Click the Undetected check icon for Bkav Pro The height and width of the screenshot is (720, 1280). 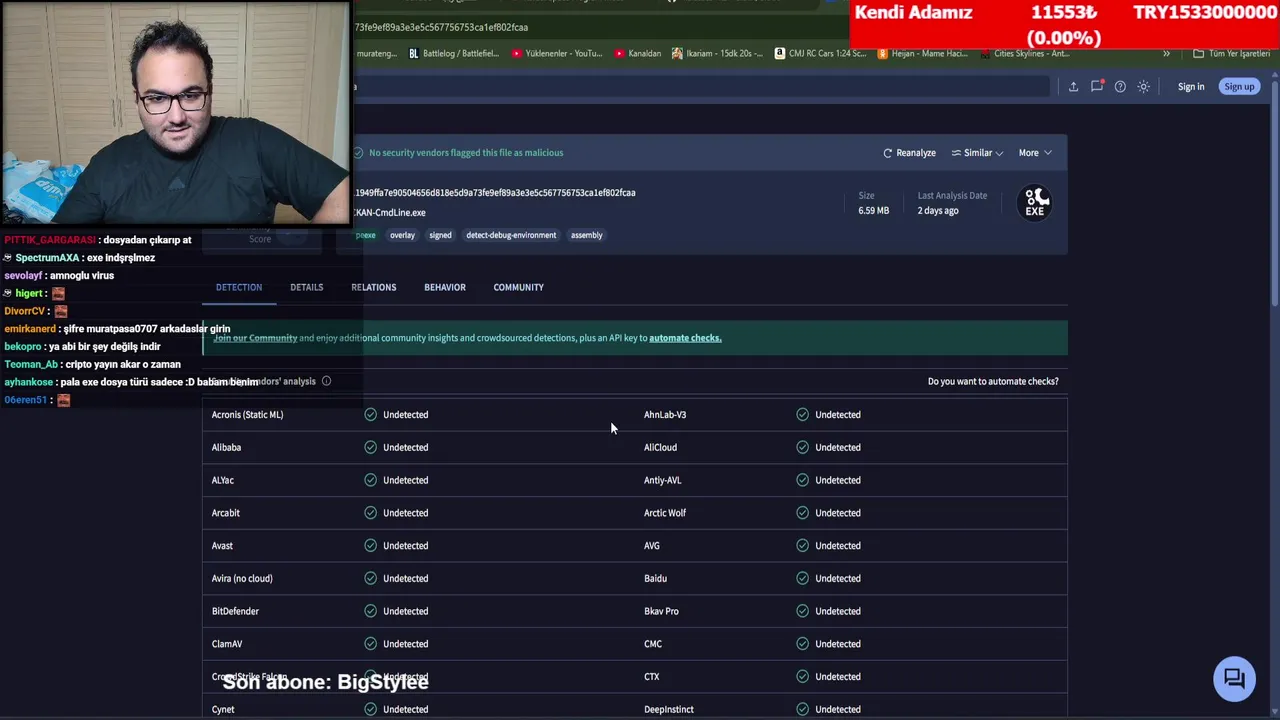click(x=802, y=611)
